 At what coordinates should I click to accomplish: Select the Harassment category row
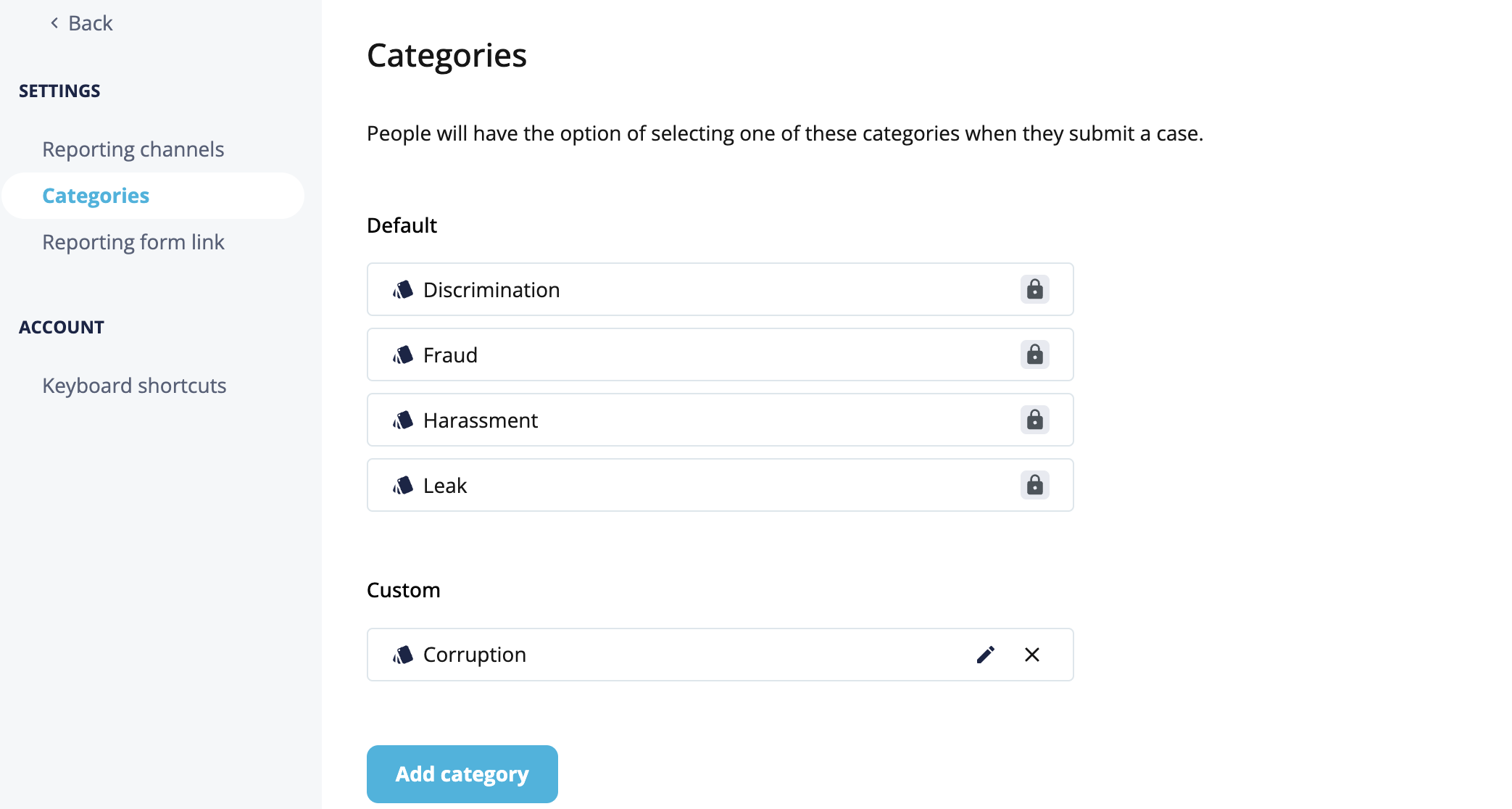(720, 420)
